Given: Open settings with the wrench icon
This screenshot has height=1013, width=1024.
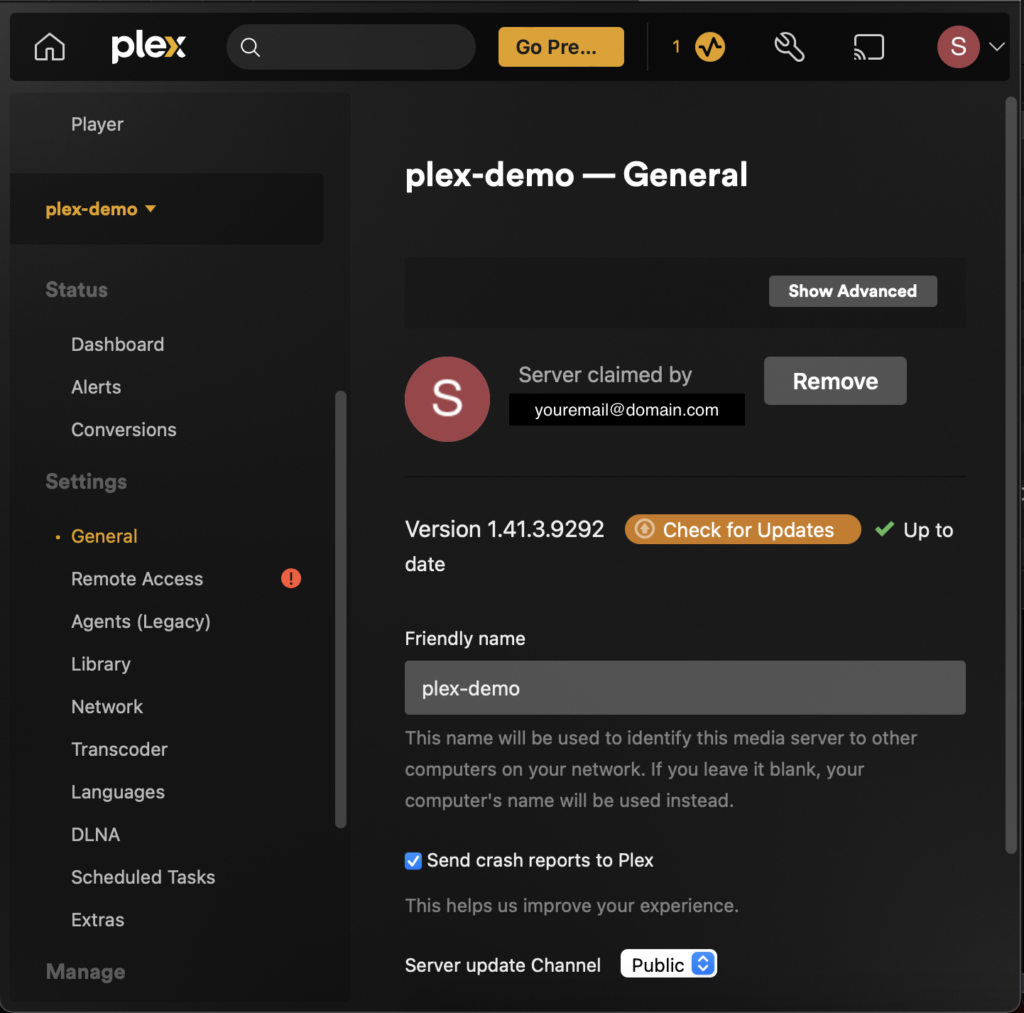Looking at the screenshot, I should tap(789, 47).
